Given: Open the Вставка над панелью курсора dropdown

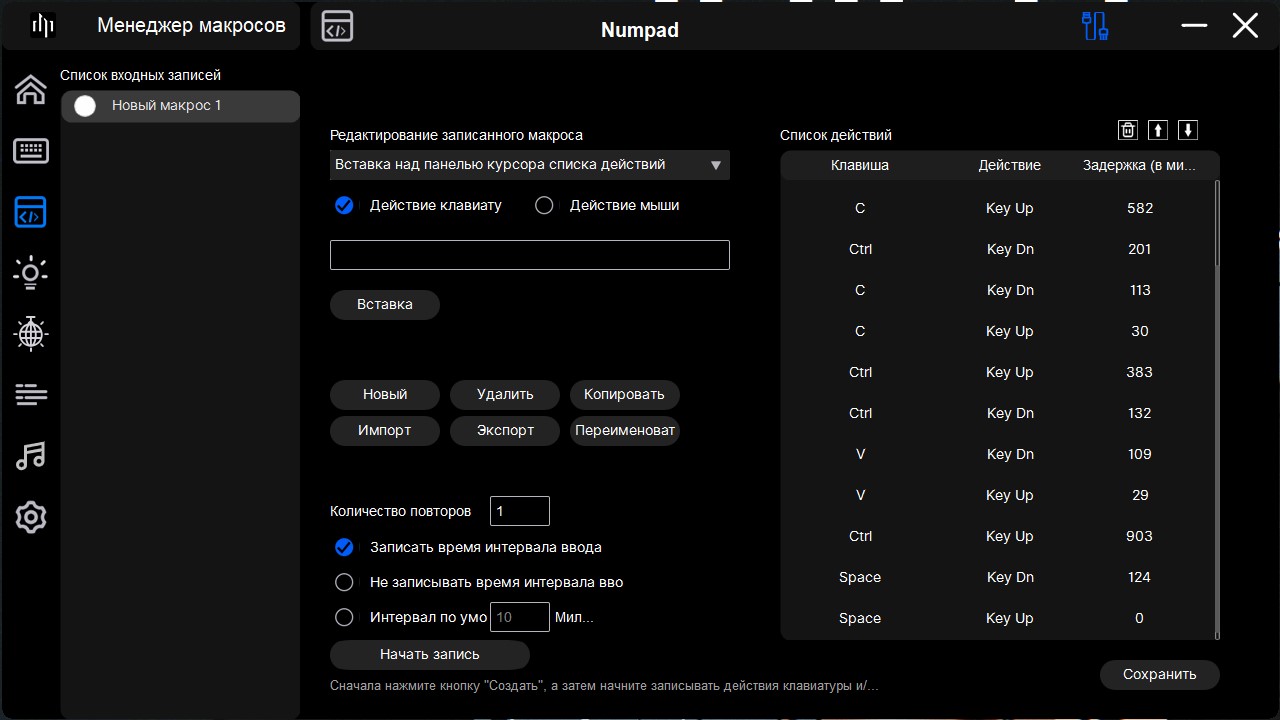Looking at the screenshot, I should [530, 165].
